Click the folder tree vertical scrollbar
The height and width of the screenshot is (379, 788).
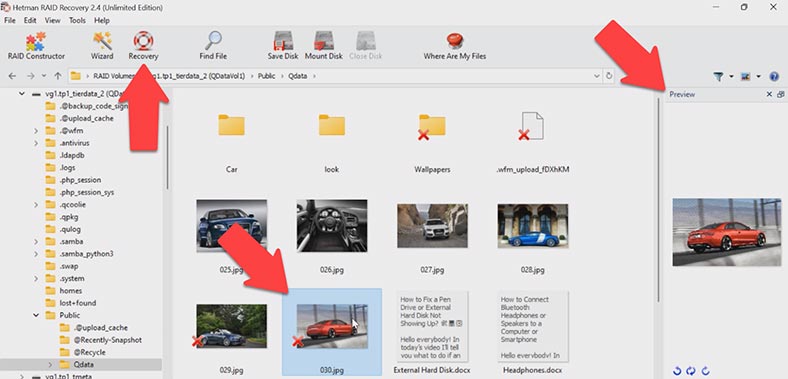(x=167, y=157)
